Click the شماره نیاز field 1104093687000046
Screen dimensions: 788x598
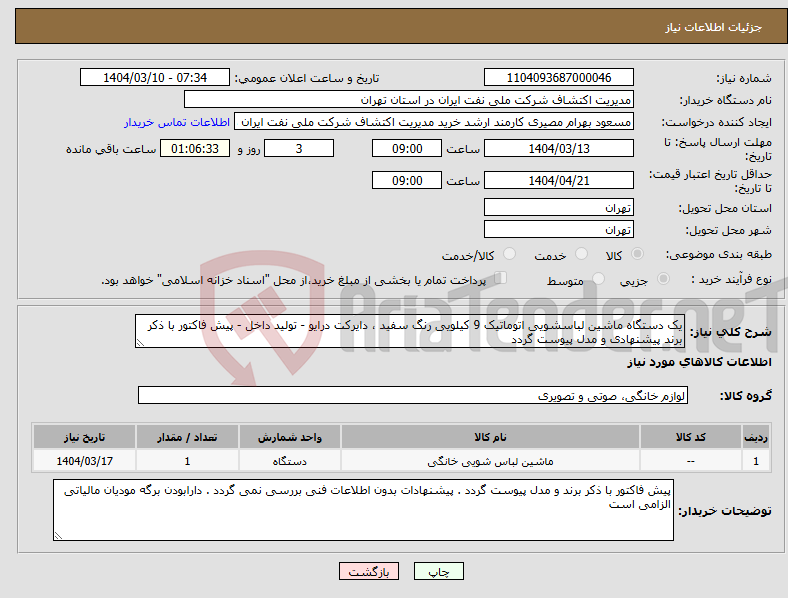[x=559, y=77]
